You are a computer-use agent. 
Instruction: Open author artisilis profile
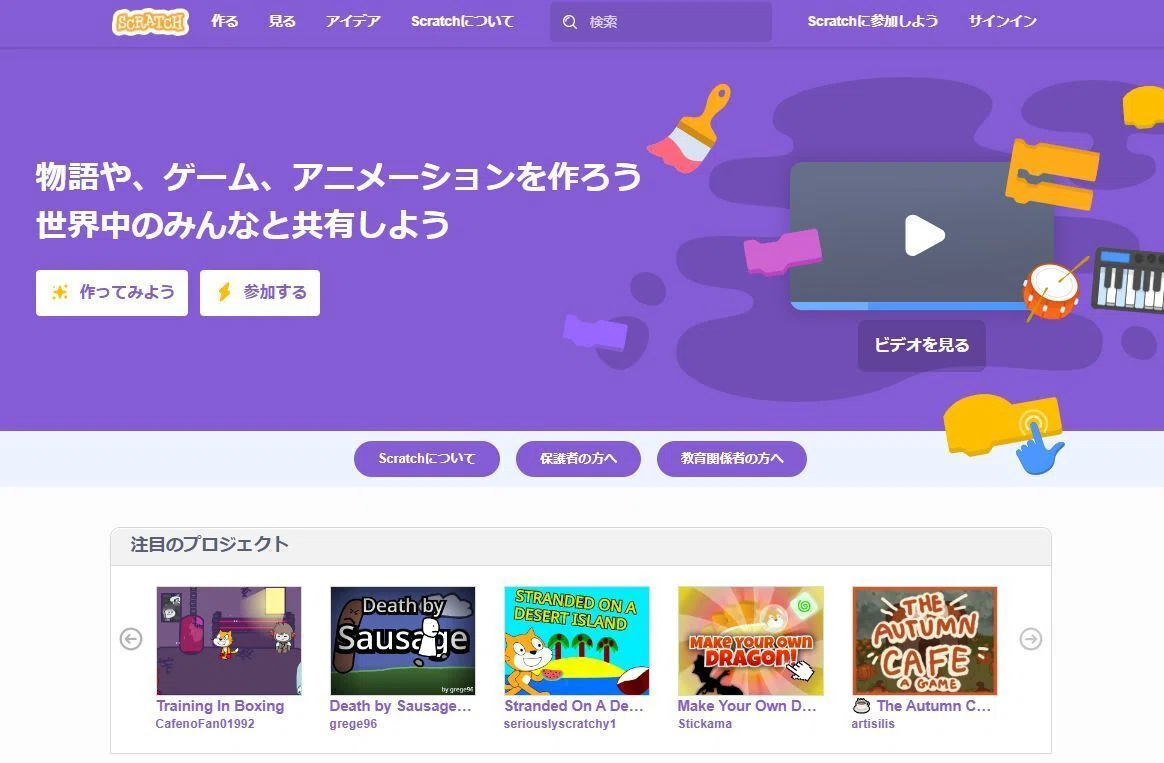pos(873,724)
